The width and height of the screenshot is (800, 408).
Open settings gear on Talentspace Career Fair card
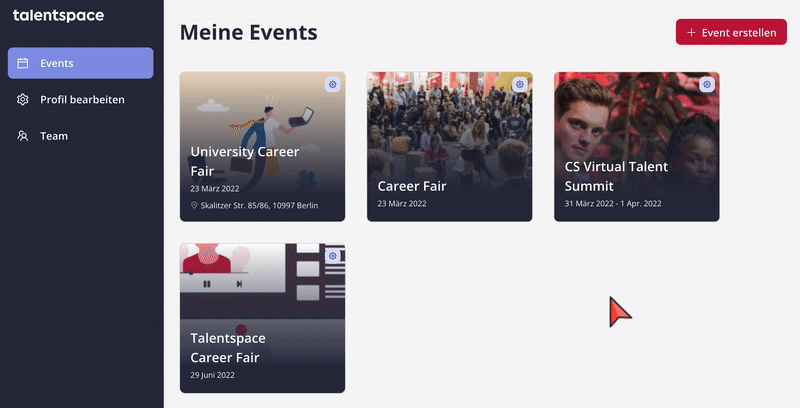coord(333,256)
